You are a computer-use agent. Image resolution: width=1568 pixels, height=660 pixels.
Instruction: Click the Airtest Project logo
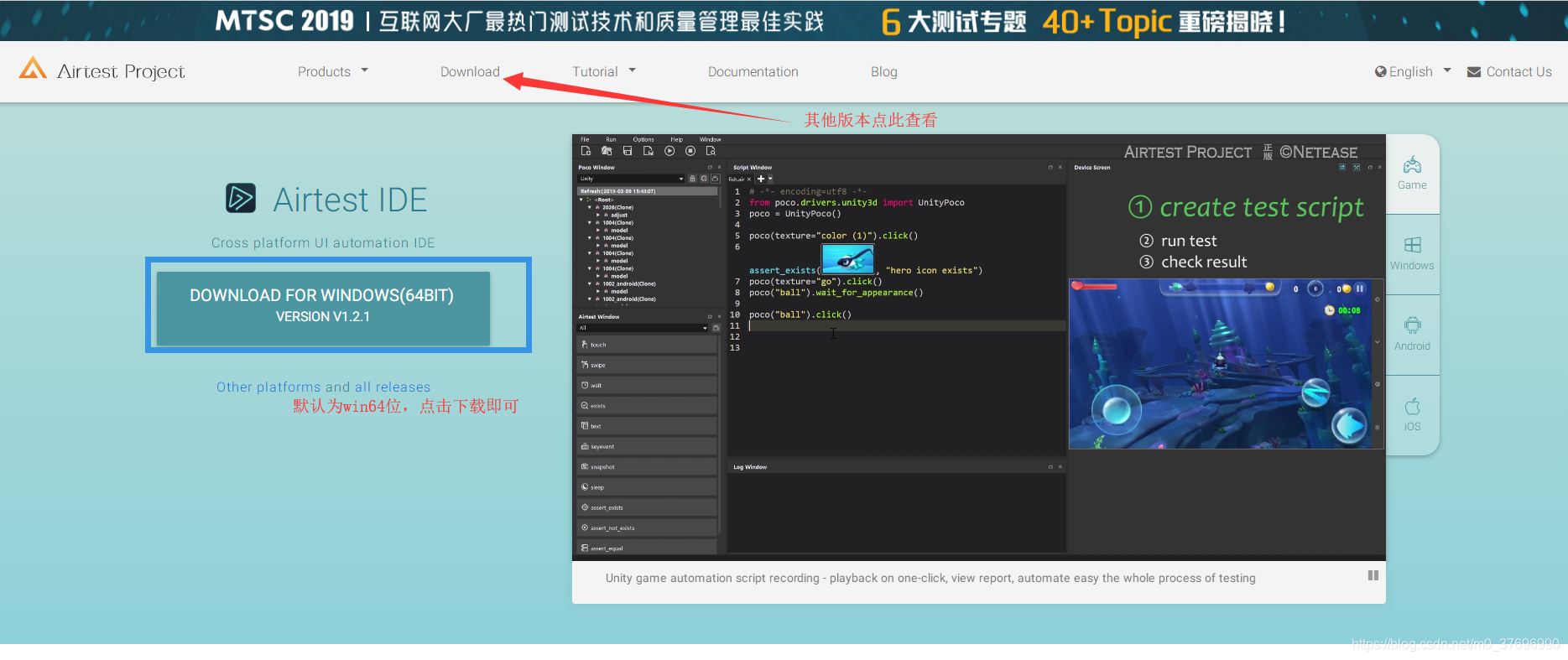(102, 70)
